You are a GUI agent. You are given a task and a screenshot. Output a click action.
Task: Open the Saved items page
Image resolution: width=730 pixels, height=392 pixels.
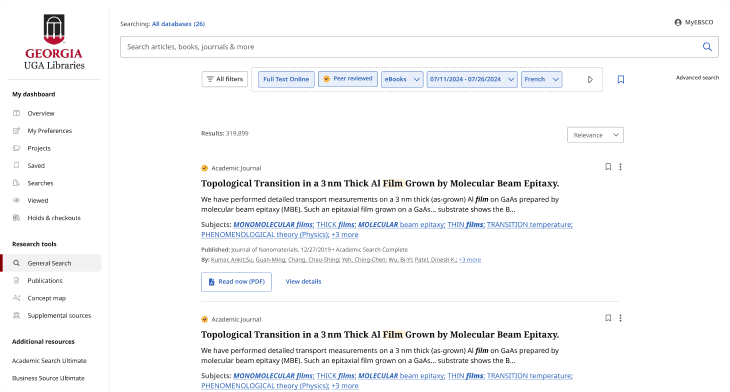coord(36,166)
